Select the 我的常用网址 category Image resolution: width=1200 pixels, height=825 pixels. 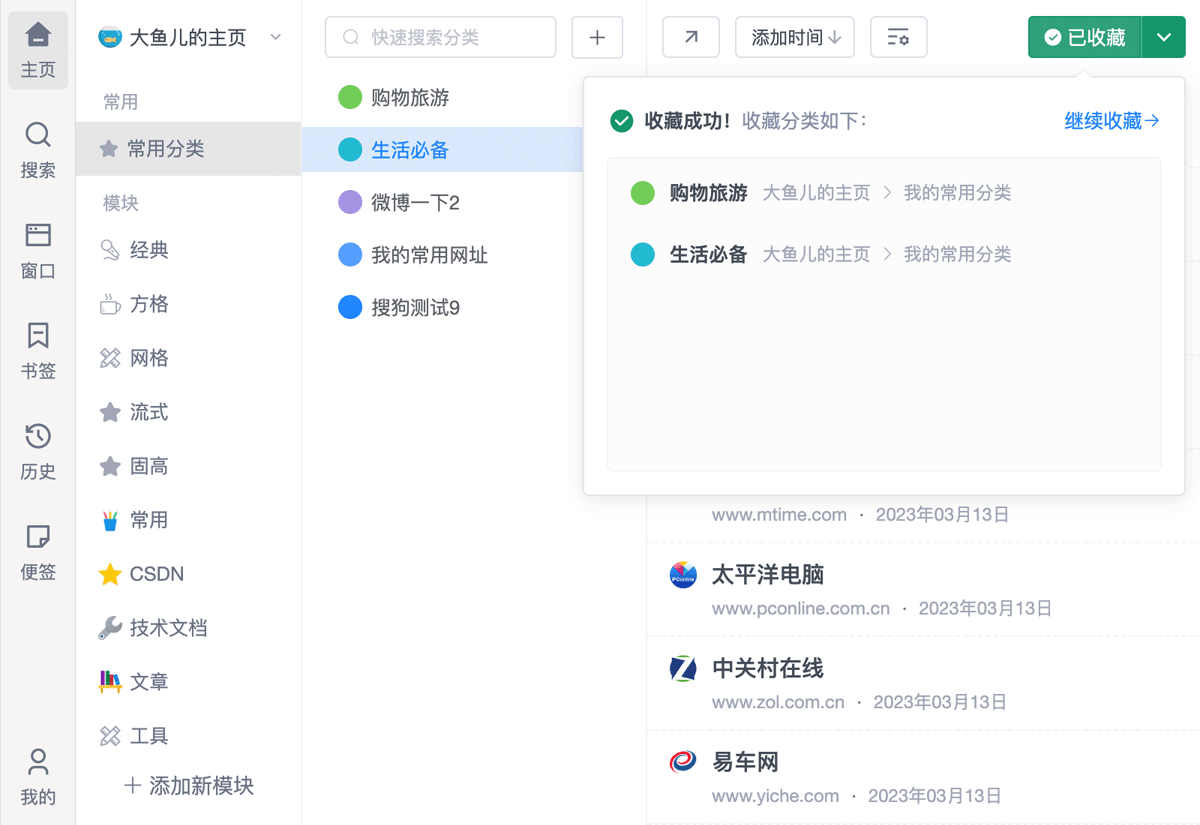tap(442, 255)
